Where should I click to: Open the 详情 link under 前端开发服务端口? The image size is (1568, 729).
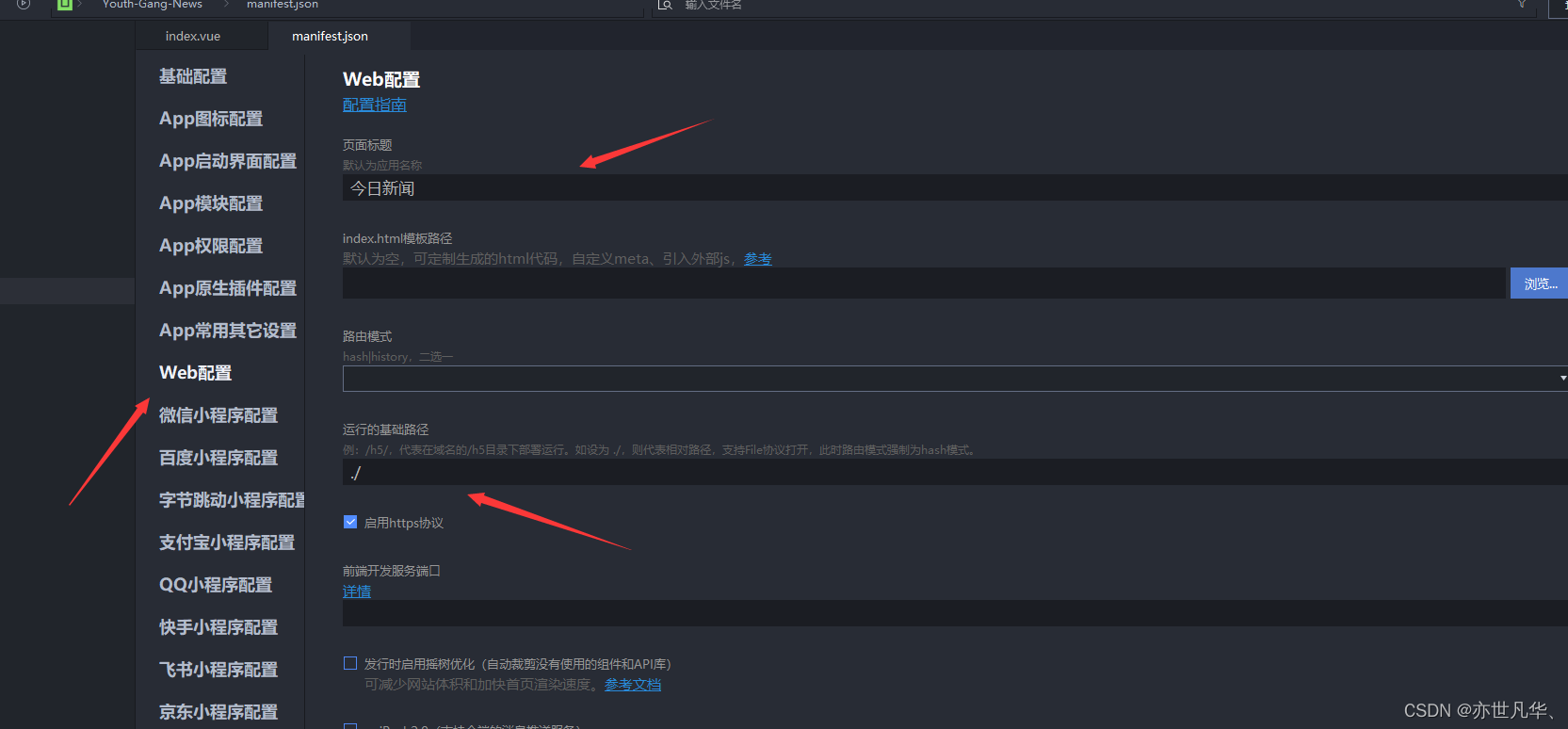point(357,591)
